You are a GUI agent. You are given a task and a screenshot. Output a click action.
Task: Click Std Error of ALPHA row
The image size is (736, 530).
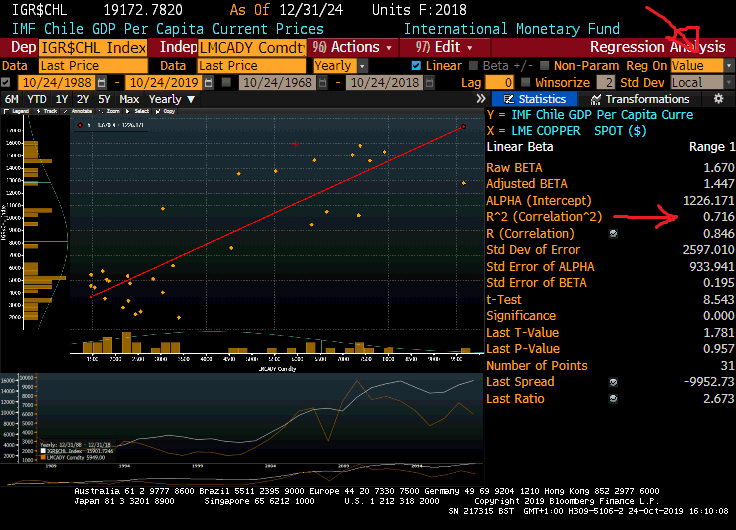point(610,267)
